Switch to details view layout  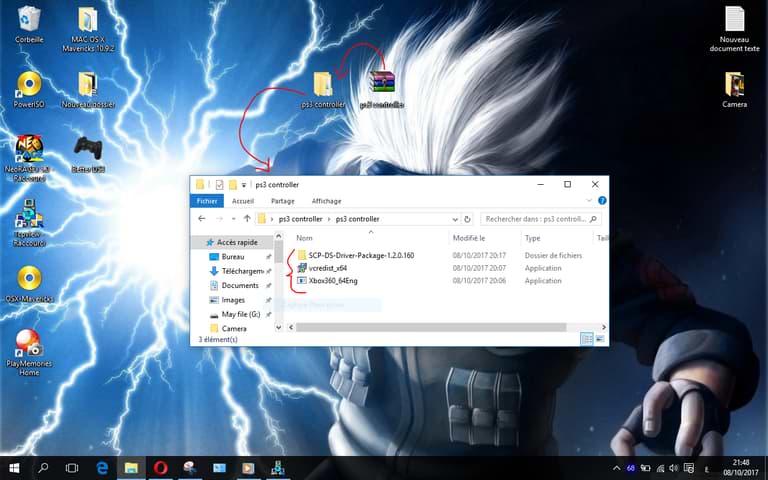(586, 339)
